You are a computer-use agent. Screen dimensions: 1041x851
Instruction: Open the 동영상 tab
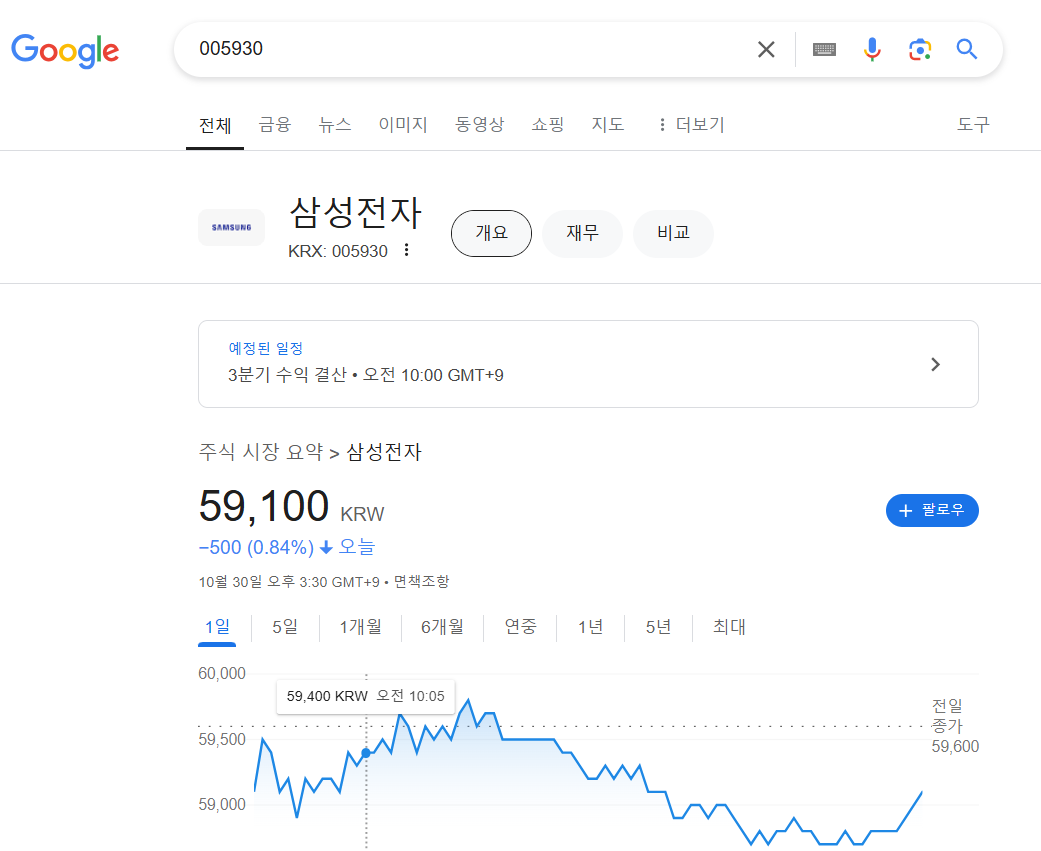pyautogui.click(x=479, y=124)
